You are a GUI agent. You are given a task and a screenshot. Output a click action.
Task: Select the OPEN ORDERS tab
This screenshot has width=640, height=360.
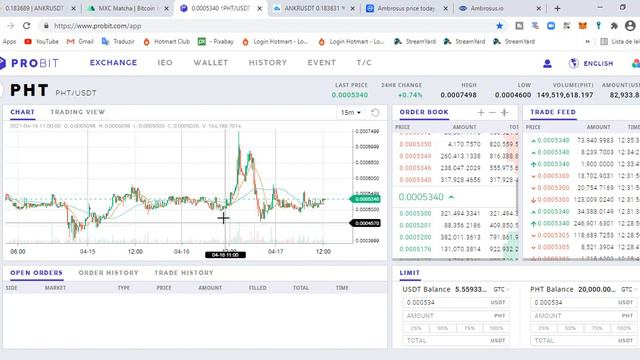coord(36,273)
